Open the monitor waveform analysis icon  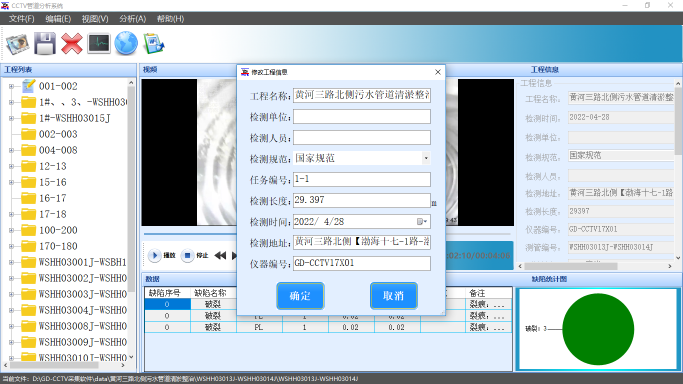99,44
